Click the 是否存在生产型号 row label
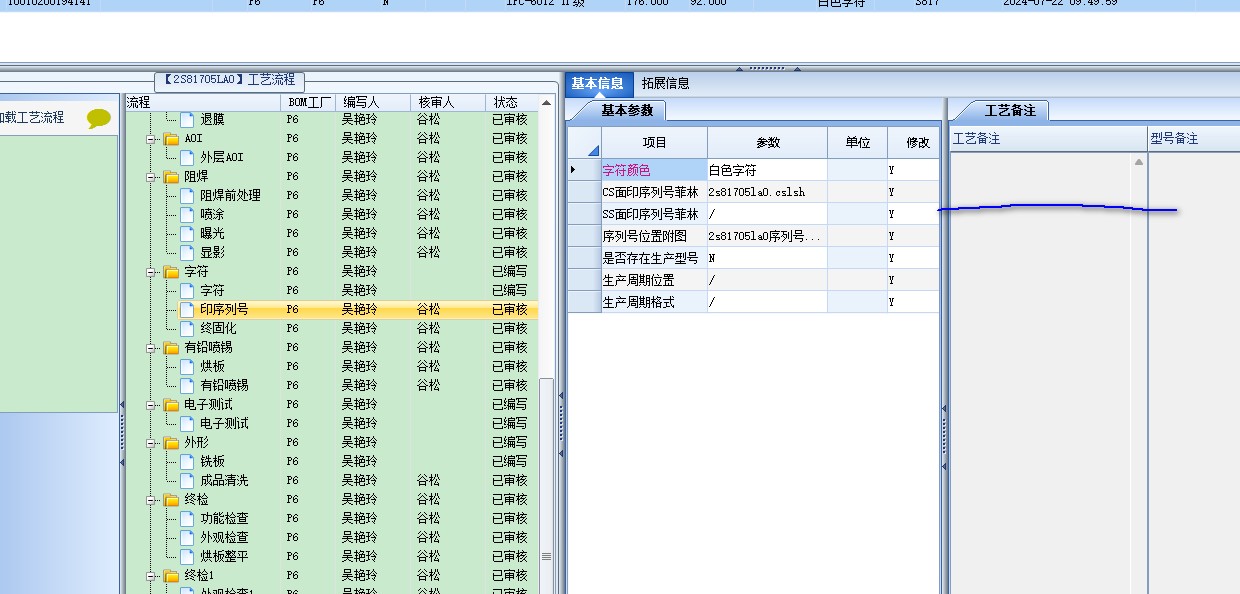This screenshot has width=1240, height=594. (654, 258)
